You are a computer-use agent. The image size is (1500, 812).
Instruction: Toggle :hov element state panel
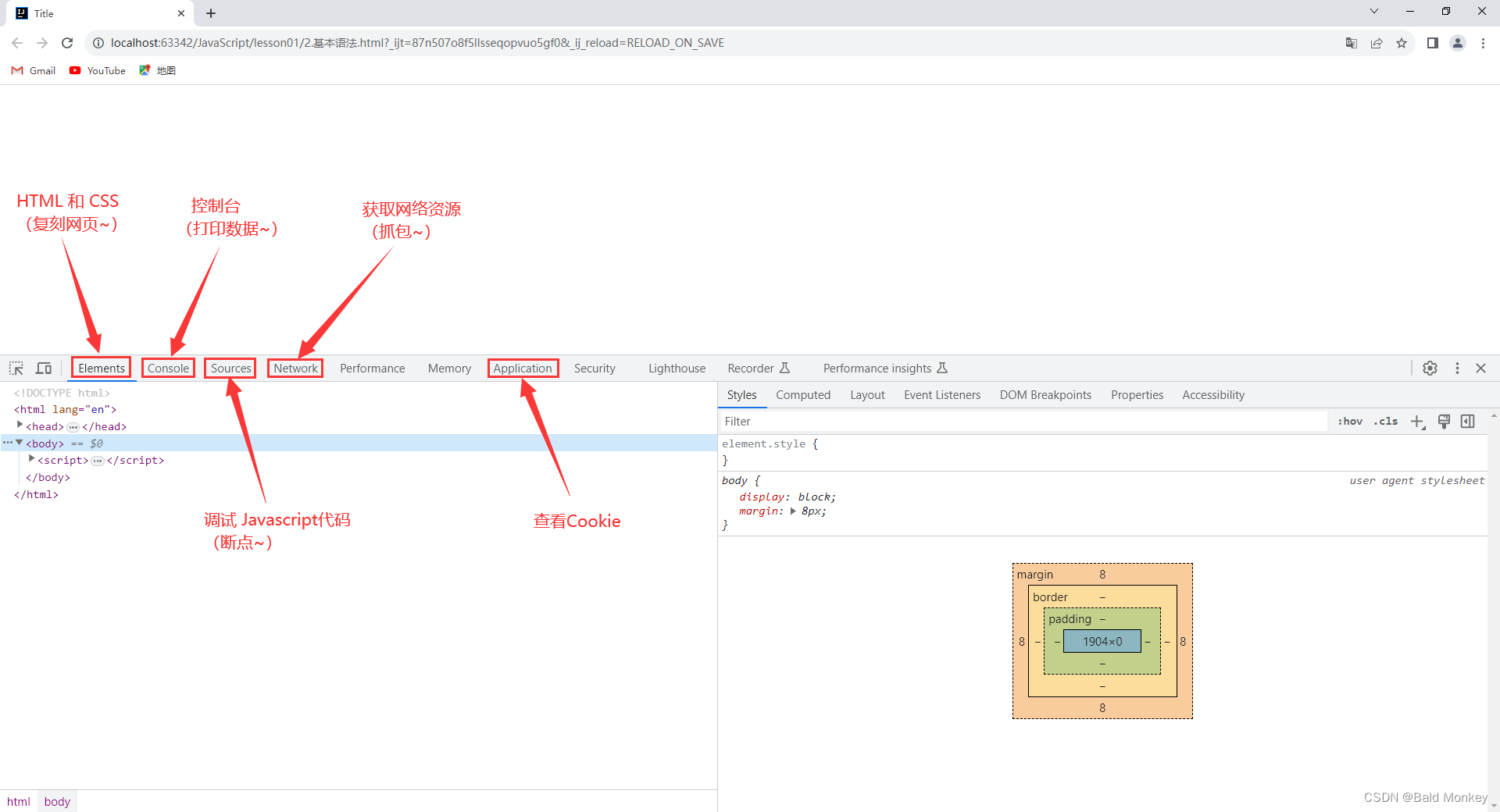point(1350,422)
